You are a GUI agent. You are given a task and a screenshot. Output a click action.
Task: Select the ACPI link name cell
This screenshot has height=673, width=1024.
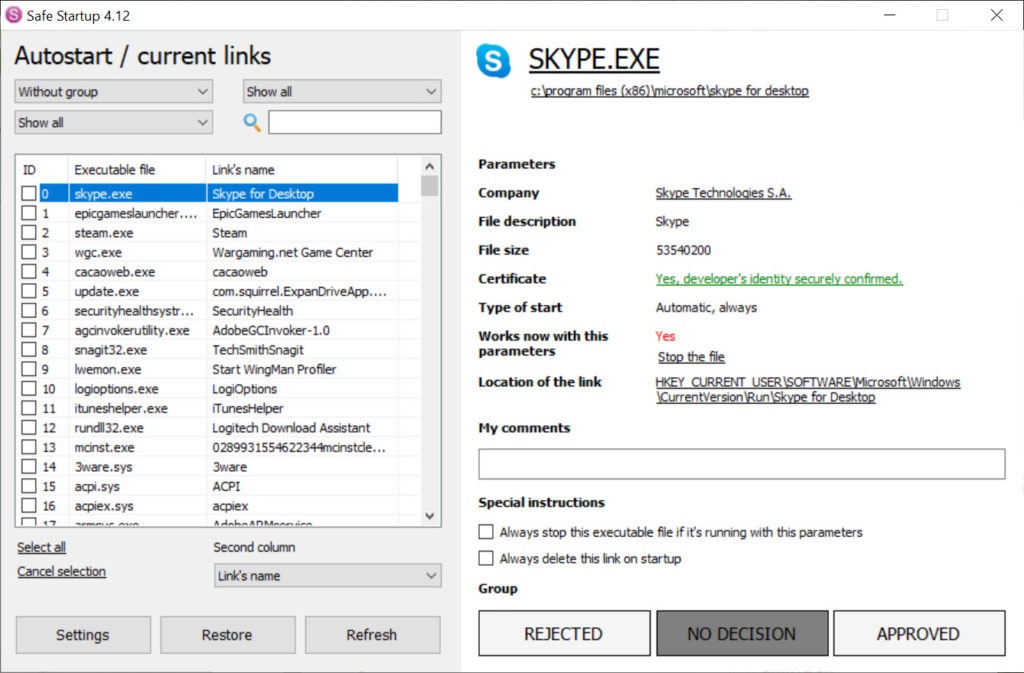coord(226,486)
